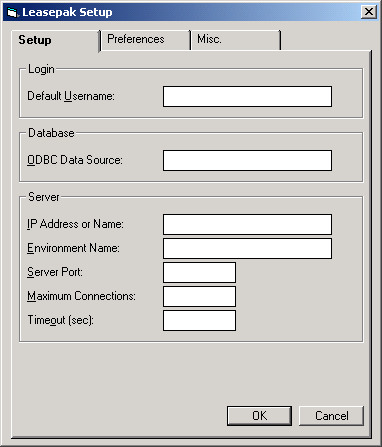Click the ODBC Data Source label
The width and height of the screenshot is (382, 447).
[75, 160]
